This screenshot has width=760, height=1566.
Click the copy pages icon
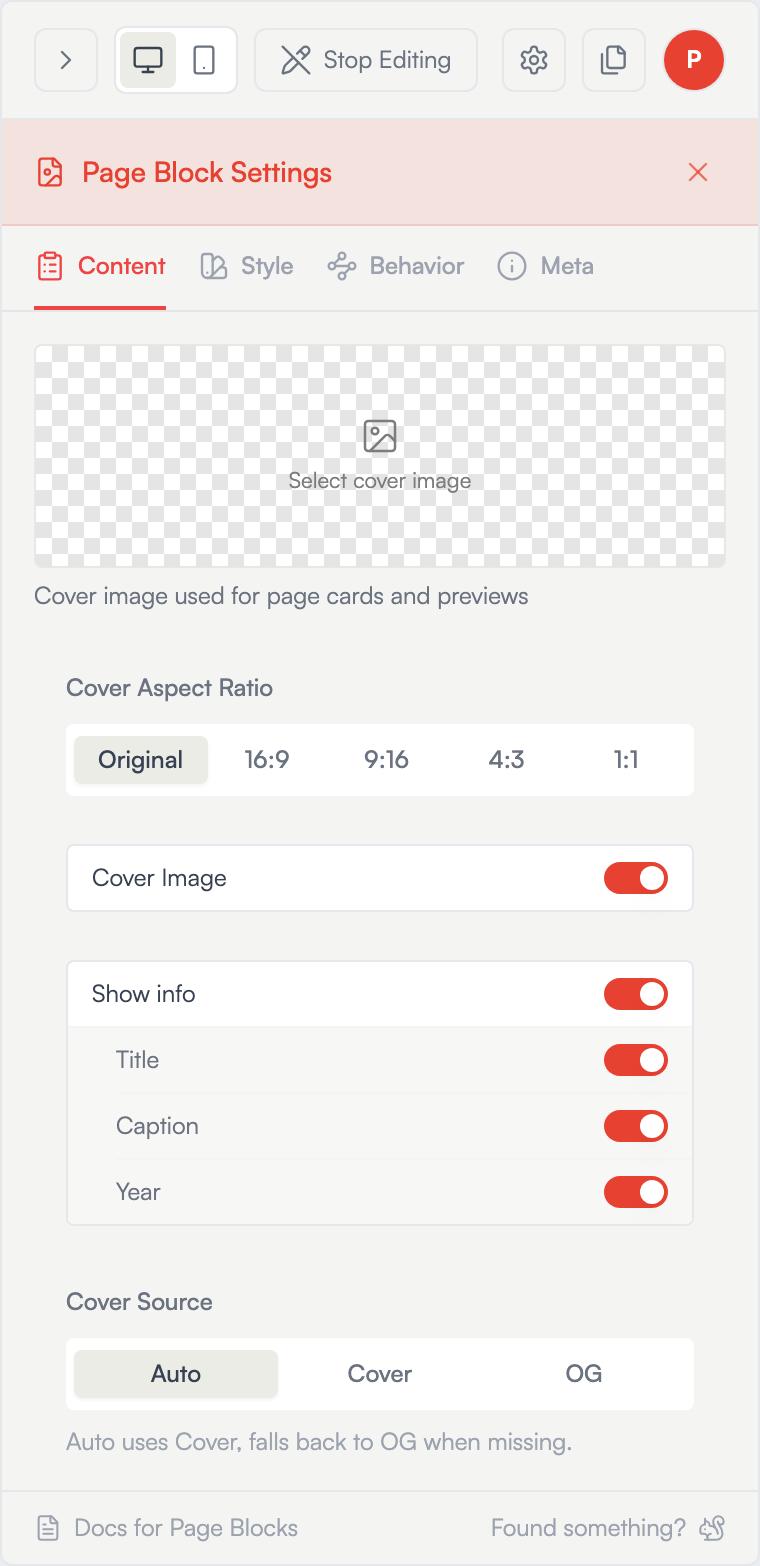click(x=614, y=60)
